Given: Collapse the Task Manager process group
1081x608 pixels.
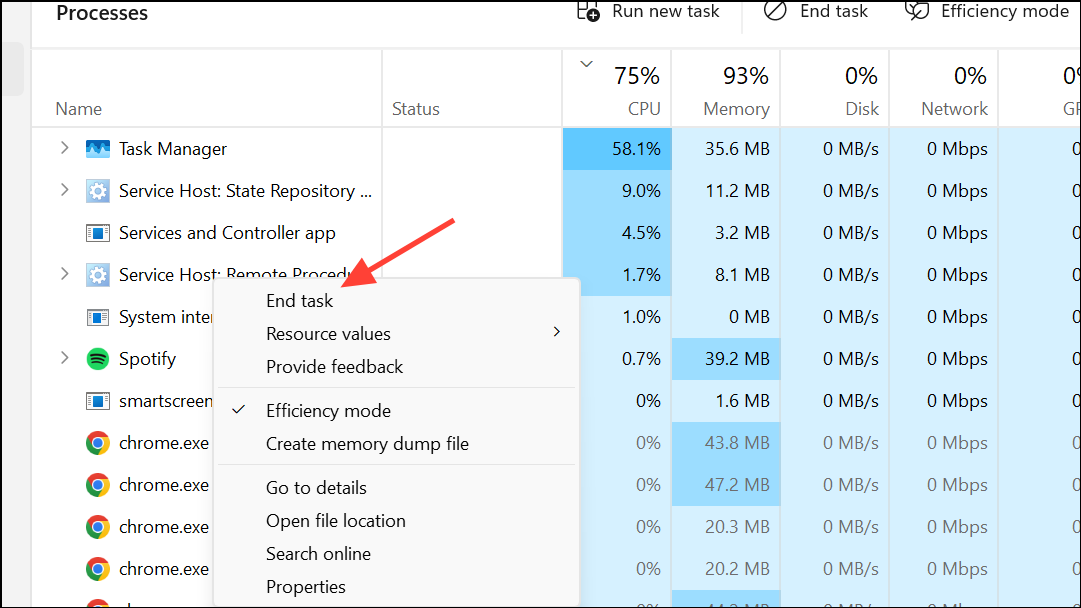Looking at the screenshot, I should coord(64,148).
